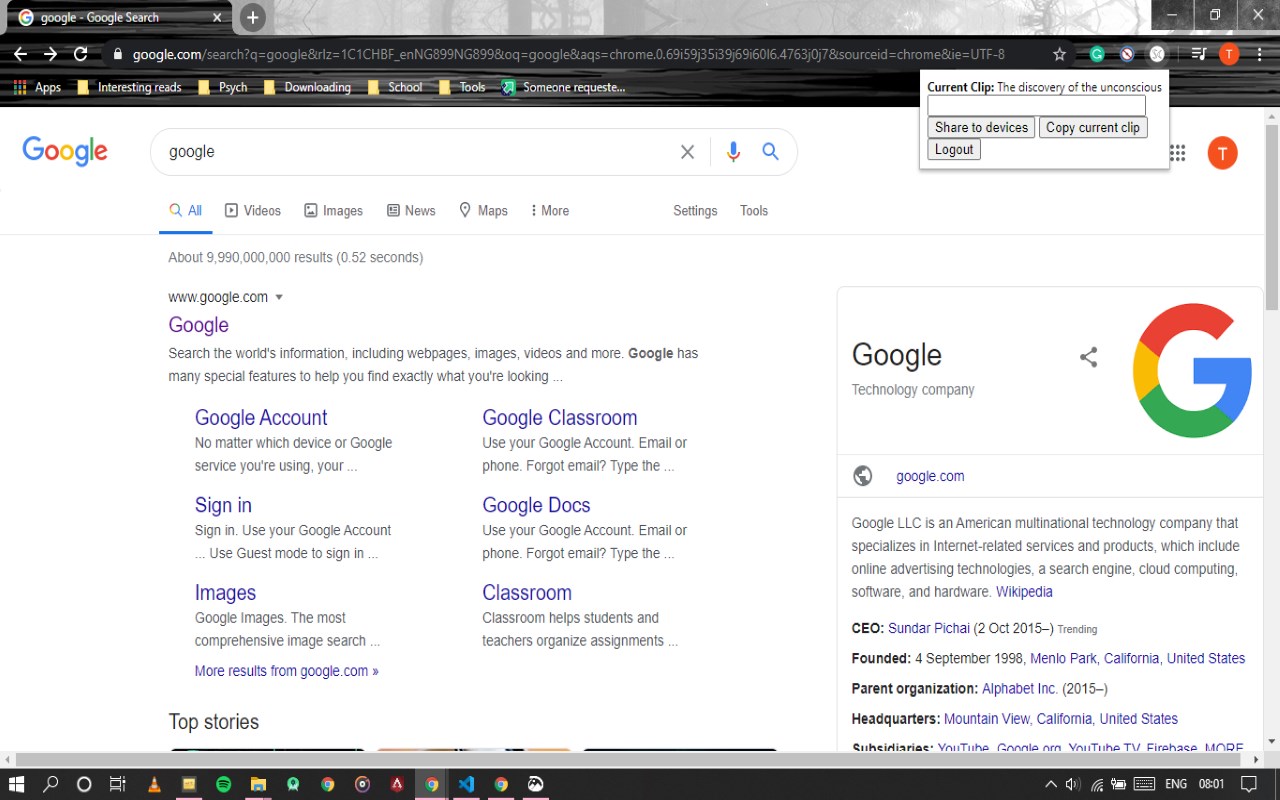Start a voice search with the microphone
This screenshot has height=800, width=1280.
coord(733,152)
